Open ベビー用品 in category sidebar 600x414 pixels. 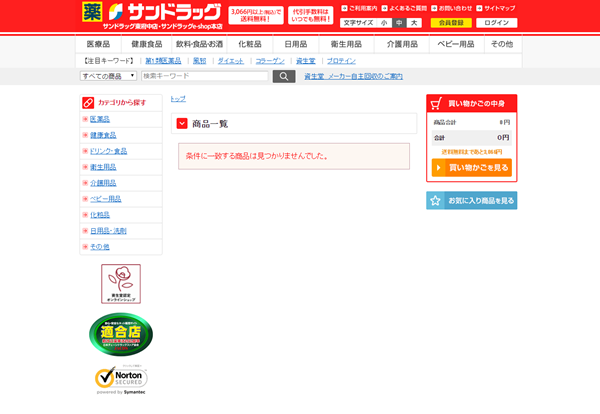click(x=106, y=199)
